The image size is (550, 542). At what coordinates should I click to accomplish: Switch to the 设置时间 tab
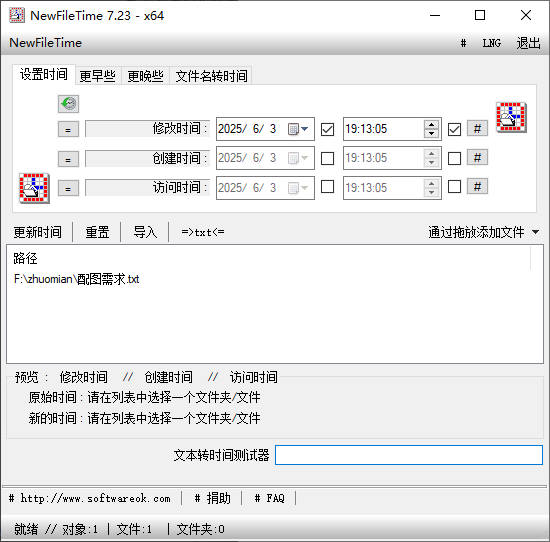click(x=44, y=75)
